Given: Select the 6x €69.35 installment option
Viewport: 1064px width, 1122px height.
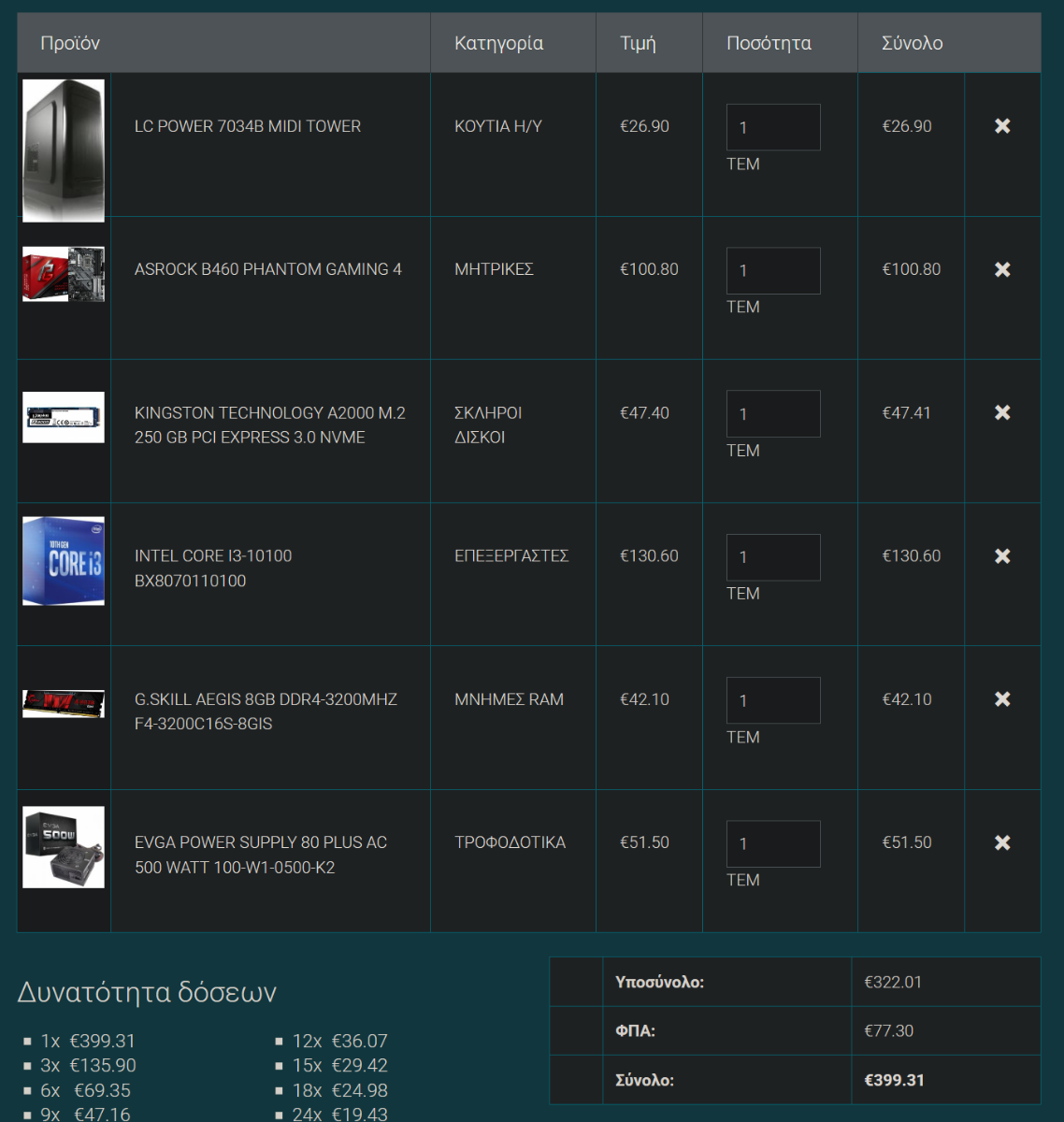Looking at the screenshot, I should pyautogui.click(x=85, y=1090).
